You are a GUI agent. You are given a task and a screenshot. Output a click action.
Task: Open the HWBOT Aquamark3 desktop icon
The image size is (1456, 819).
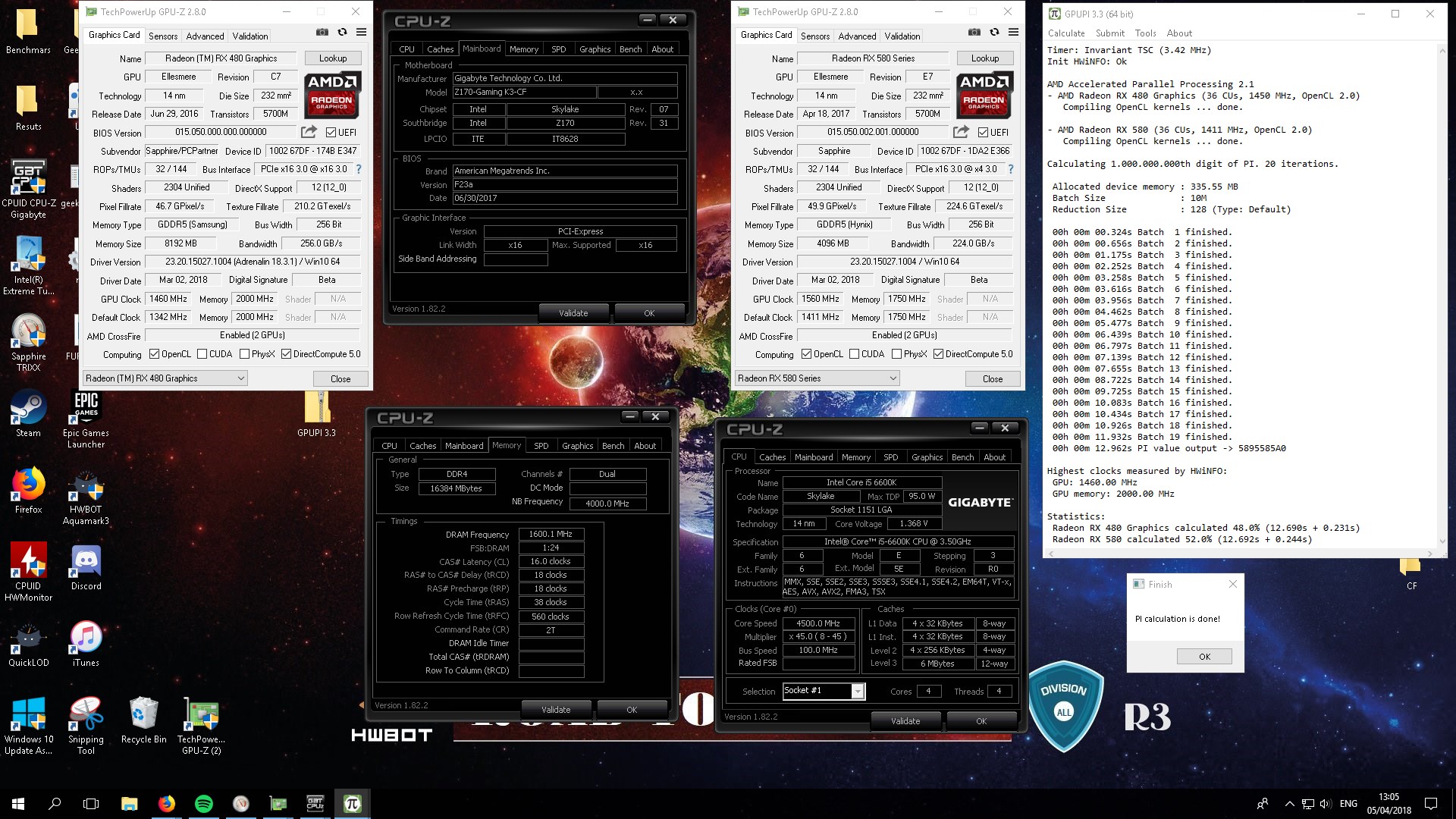click(86, 496)
